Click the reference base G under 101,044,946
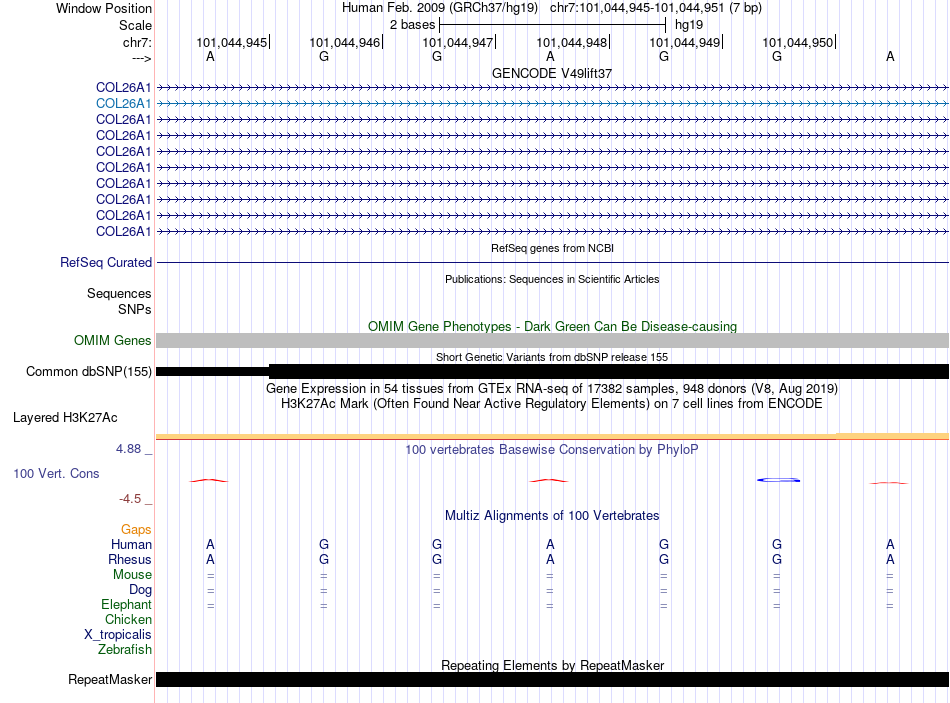Viewport: 950px width, 703px height. [324, 56]
